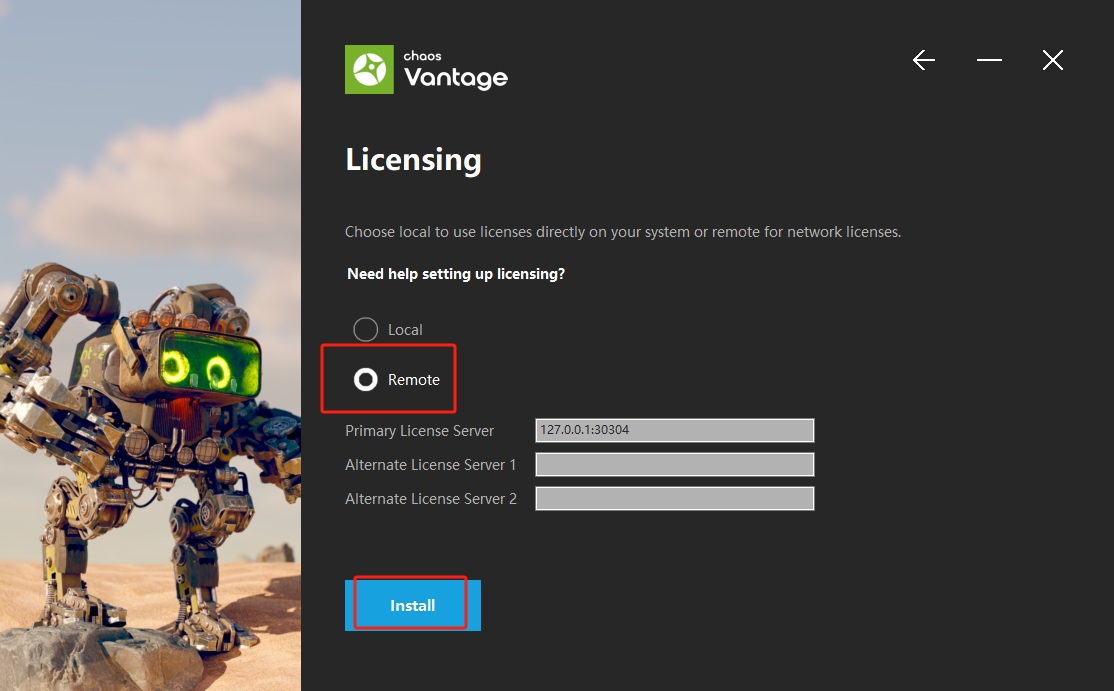
Task: Click the Licensing page heading
Action: (413, 160)
